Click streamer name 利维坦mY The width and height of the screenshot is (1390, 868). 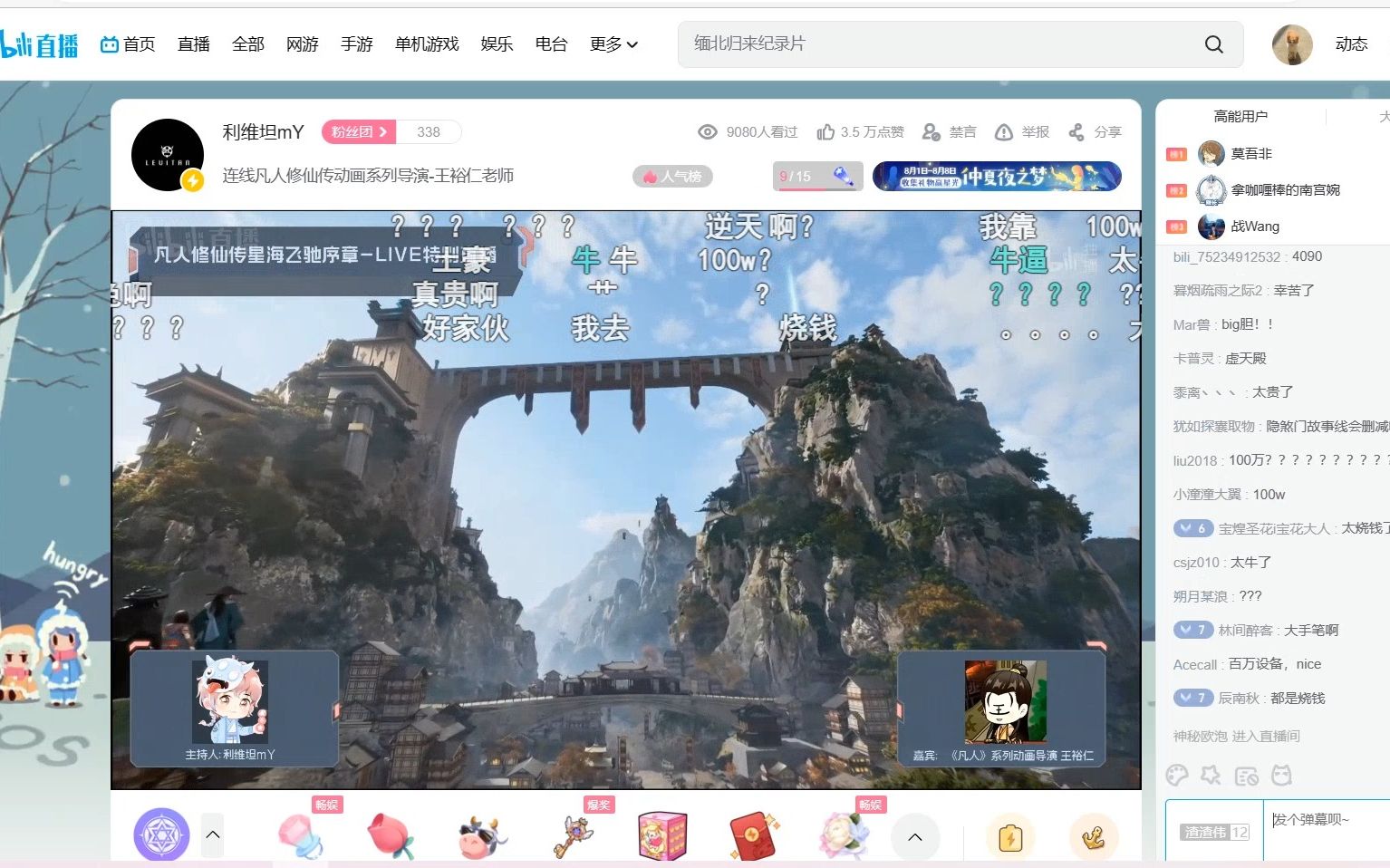point(264,132)
